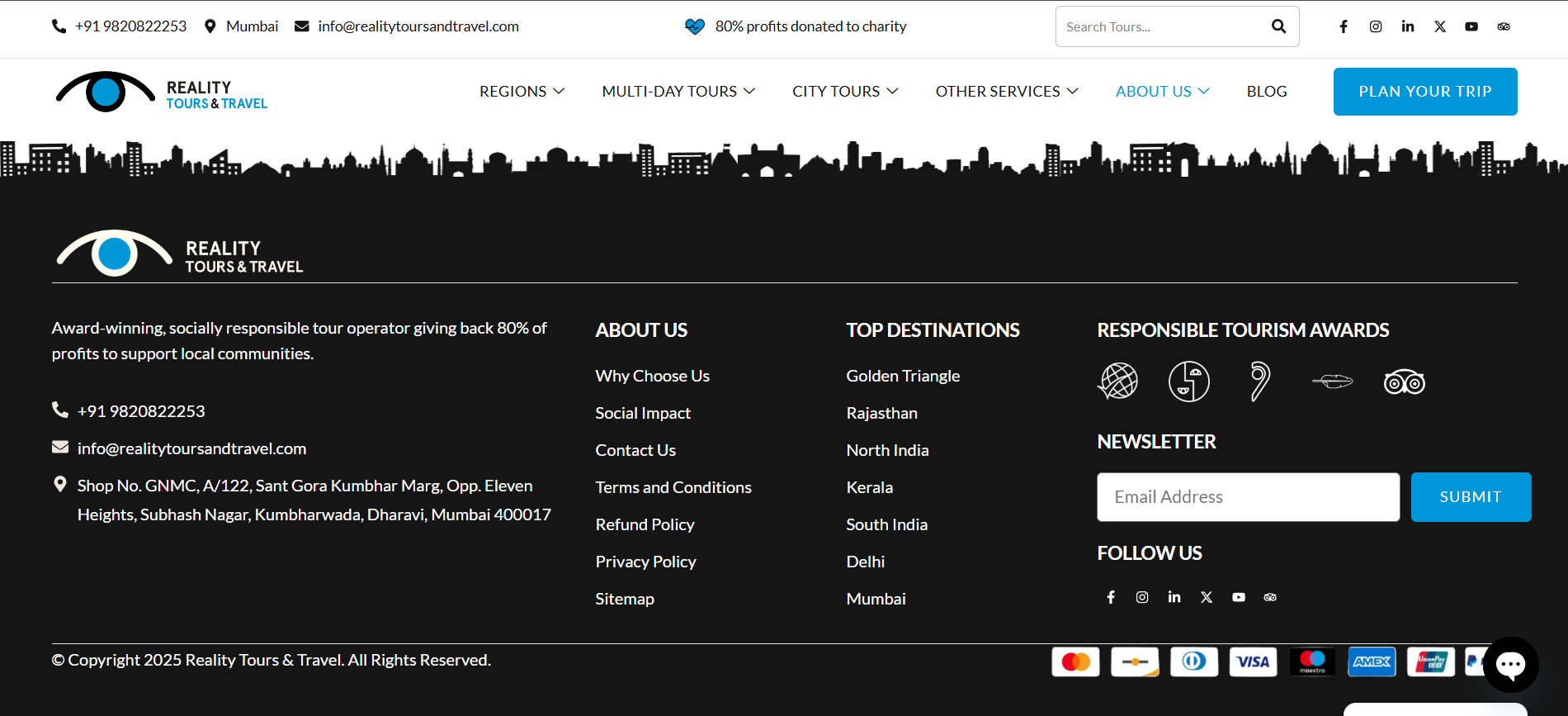Image resolution: width=1568 pixels, height=716 pixels.
Task: Focus the Email Address newsletter field
Action: coord(1248,497)
